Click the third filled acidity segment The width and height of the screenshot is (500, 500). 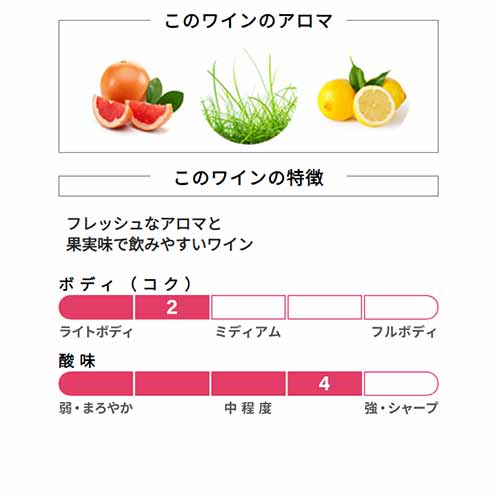point(248,384)
